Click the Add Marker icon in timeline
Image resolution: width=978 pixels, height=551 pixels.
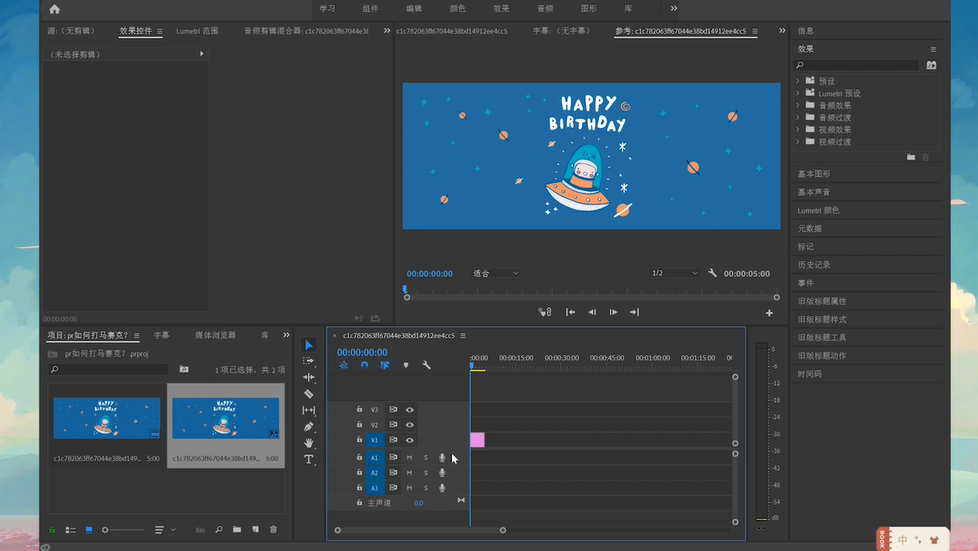(x=405, y=365)
